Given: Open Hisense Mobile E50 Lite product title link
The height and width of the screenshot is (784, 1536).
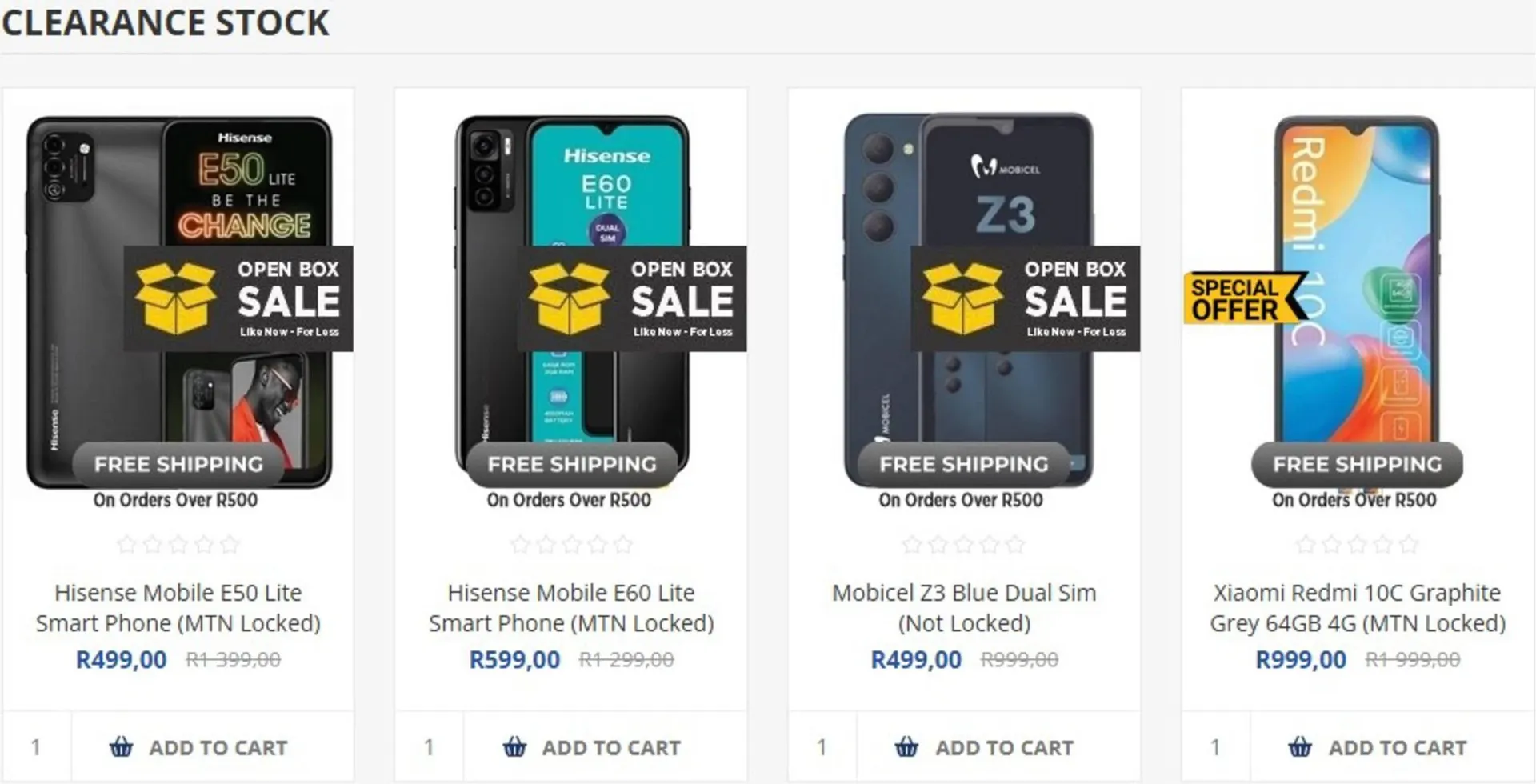Looking at the screenshot, I should 178,608.
